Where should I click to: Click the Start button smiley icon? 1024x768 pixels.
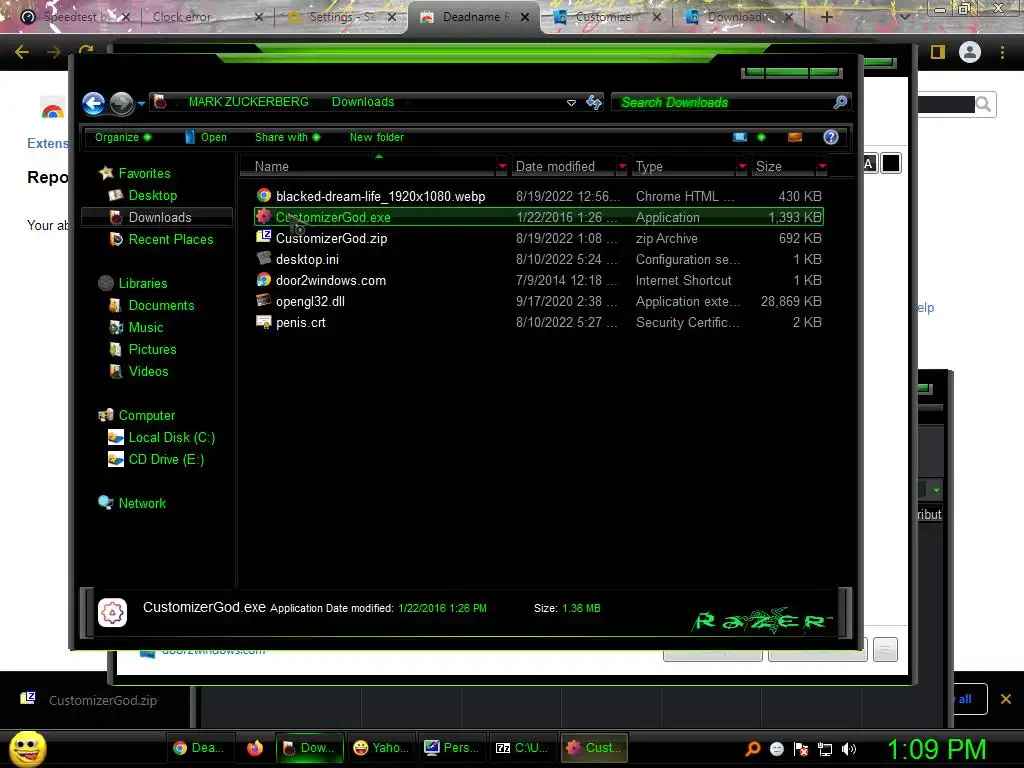tap(27, 748)
